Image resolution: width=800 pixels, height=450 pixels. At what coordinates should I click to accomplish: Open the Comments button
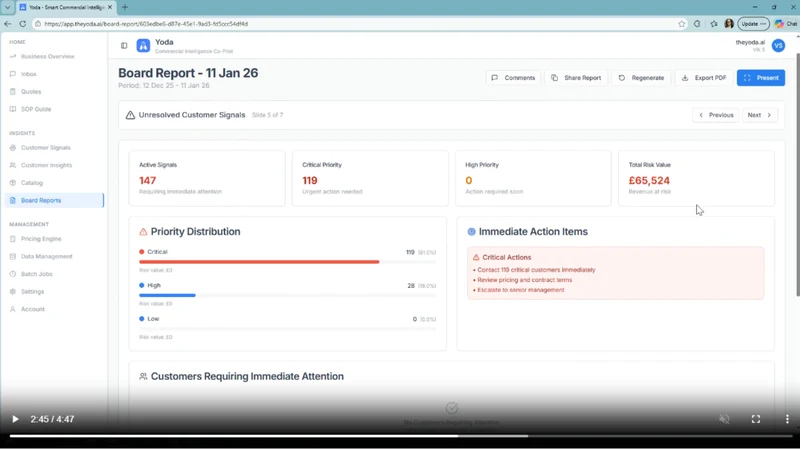tap(513, 78)
